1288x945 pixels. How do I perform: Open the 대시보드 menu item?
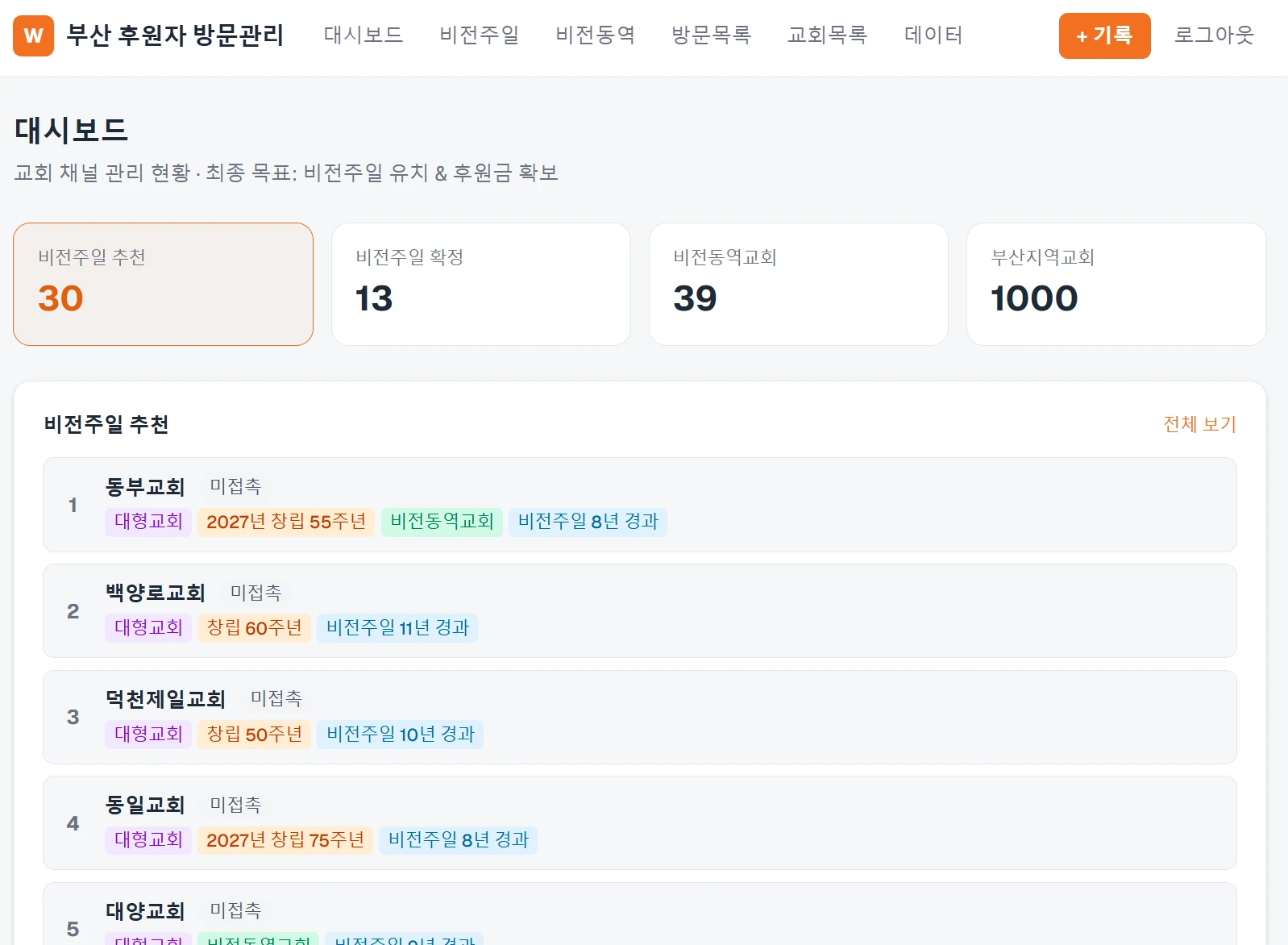(364, 35)
